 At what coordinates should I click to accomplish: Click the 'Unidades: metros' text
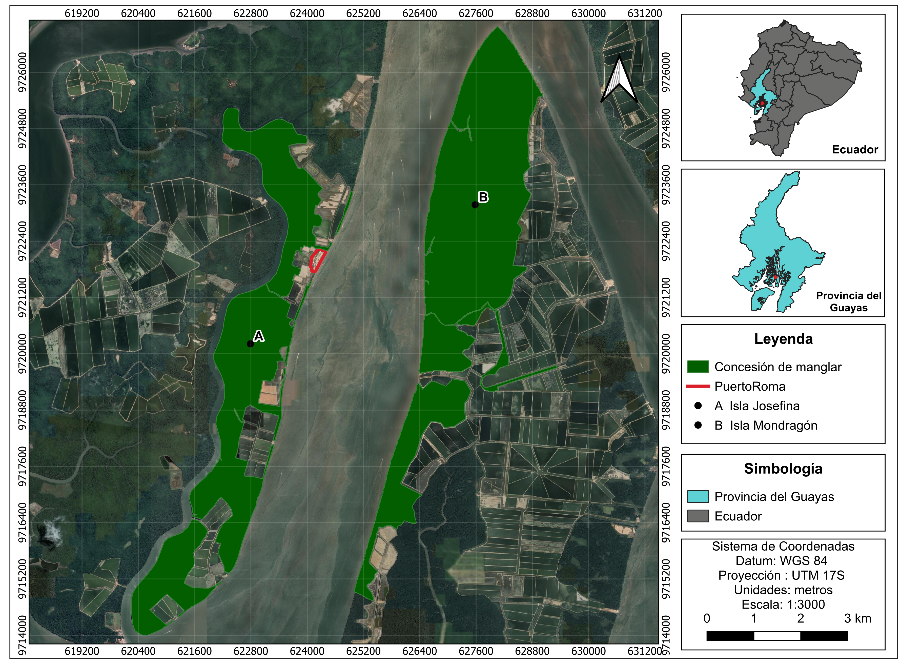[x=783, y=590]
